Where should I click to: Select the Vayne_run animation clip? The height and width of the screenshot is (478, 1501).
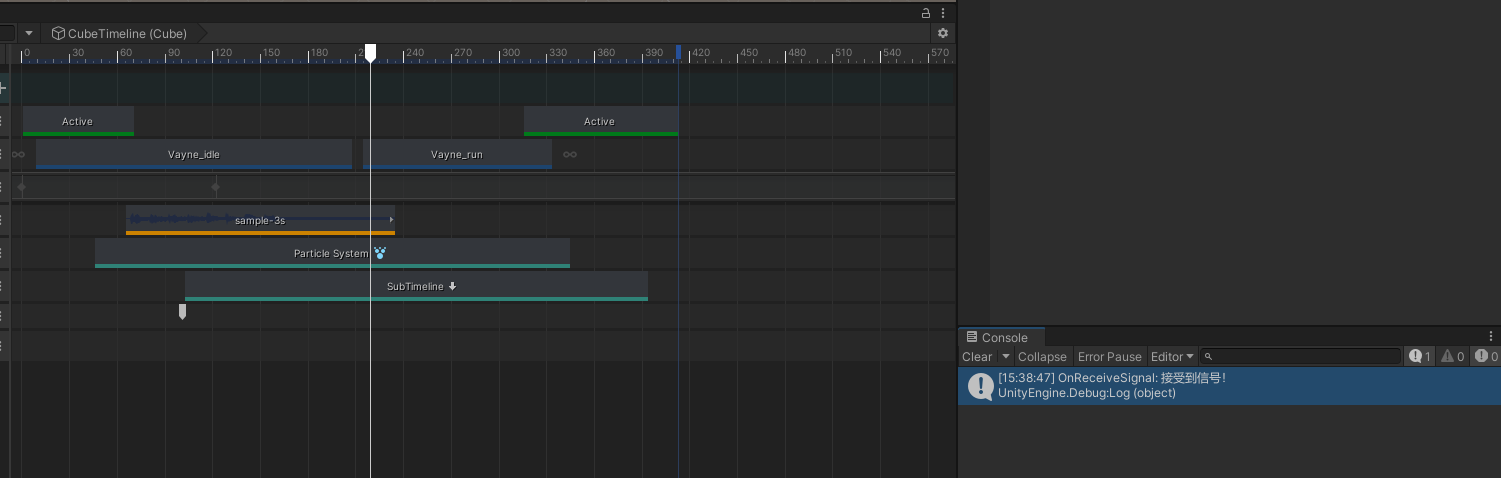[457, 154]
